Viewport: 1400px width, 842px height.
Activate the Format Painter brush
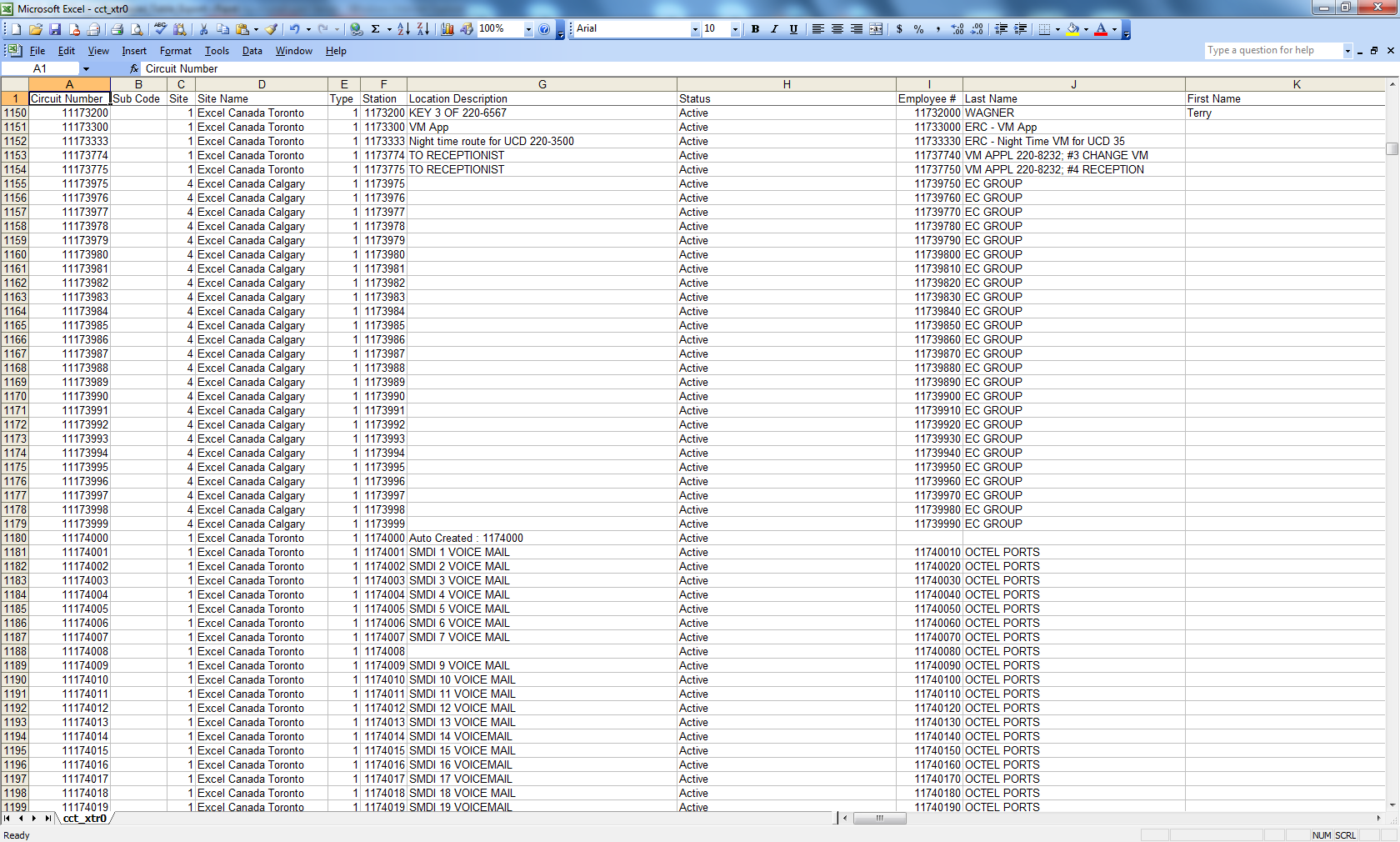pos(271,29)
